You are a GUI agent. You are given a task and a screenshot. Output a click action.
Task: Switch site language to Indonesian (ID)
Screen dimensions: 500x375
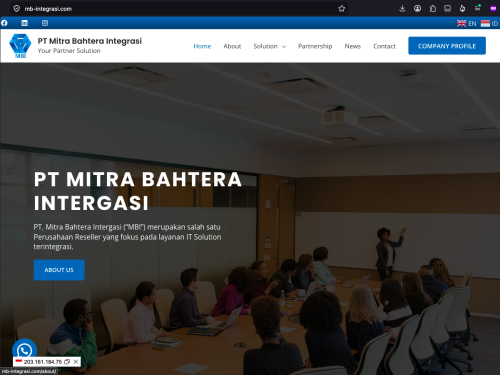coord(489,24)
